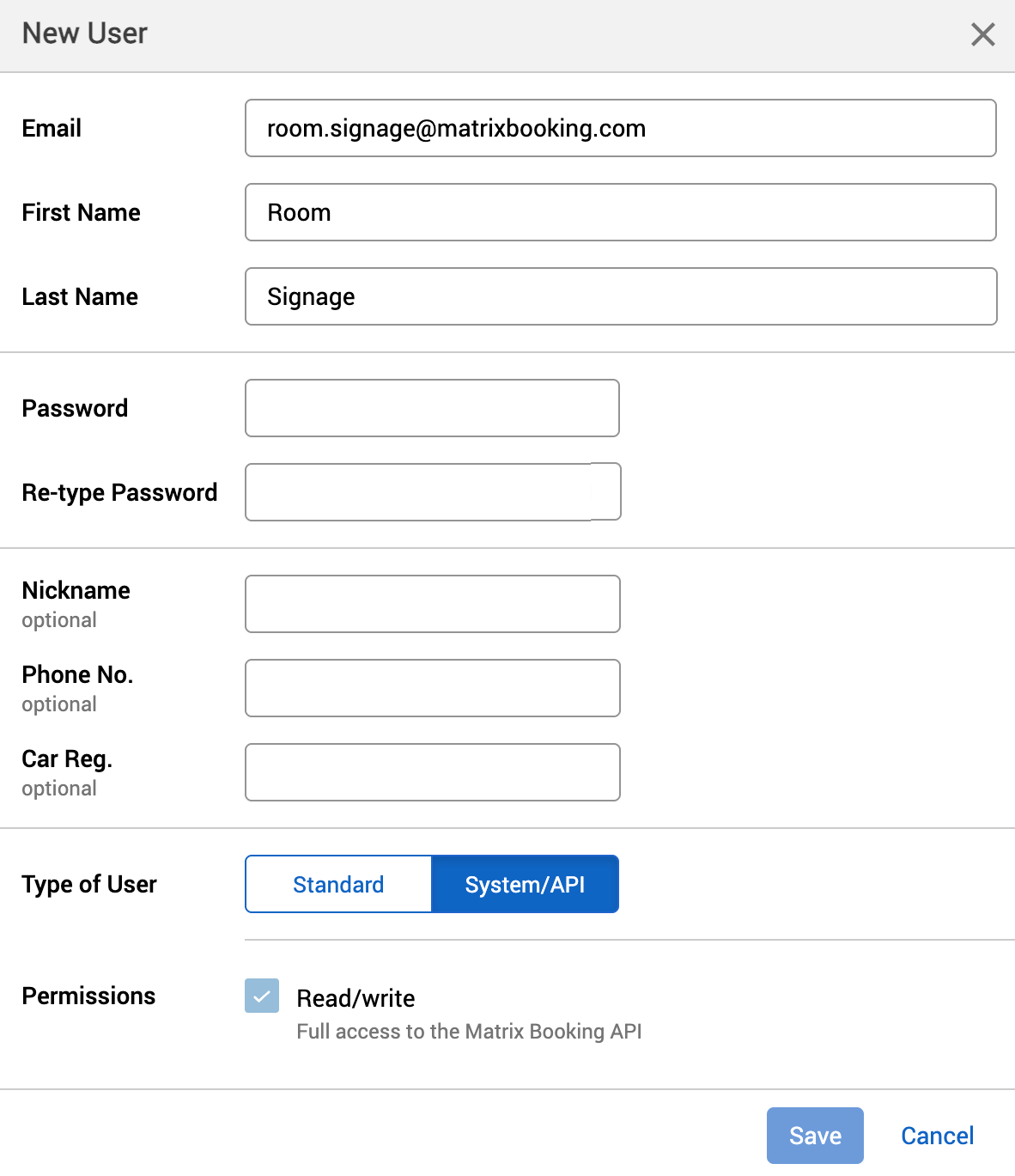Viewport: 1015px width, 1176px height.
Task: Select the First Name input box
Action: tap(620, 212)
